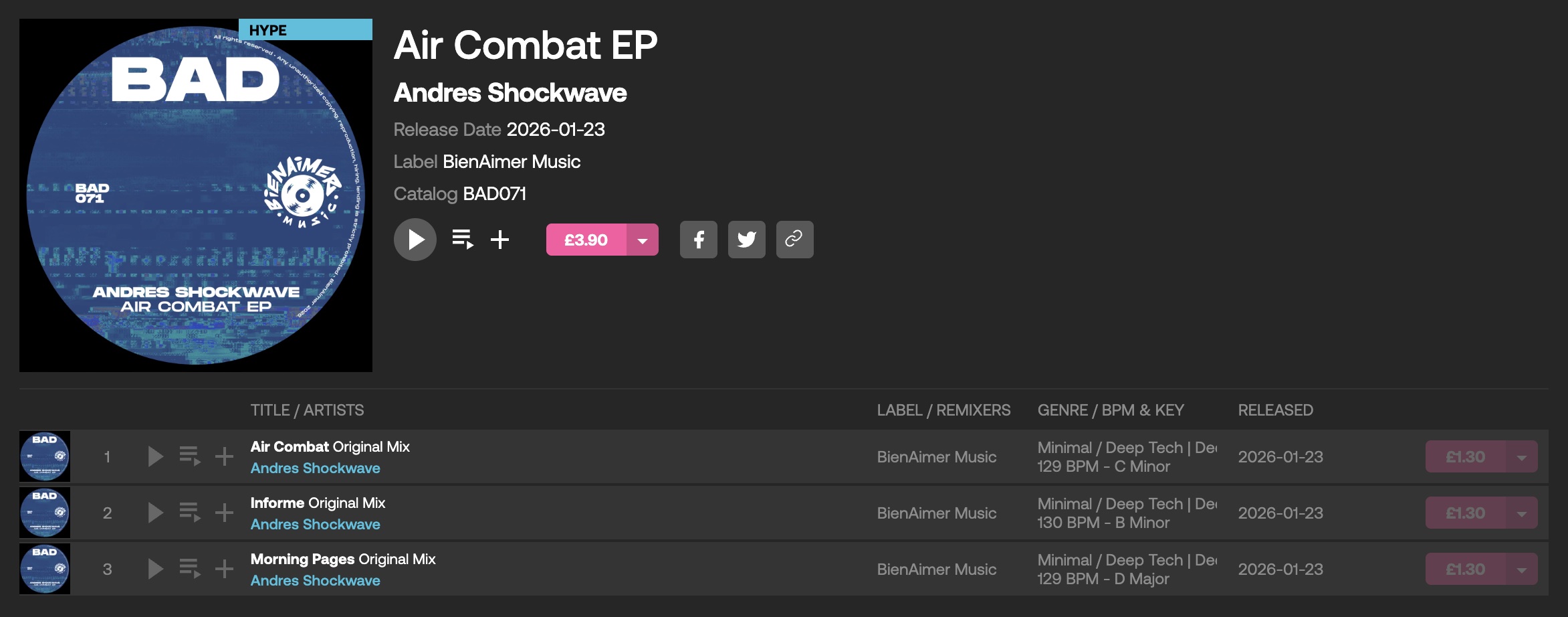The height and width of the screenshot is (617, 1568).
Task: Open the Andres Shockwave artist heading
Action: point(510,93)
